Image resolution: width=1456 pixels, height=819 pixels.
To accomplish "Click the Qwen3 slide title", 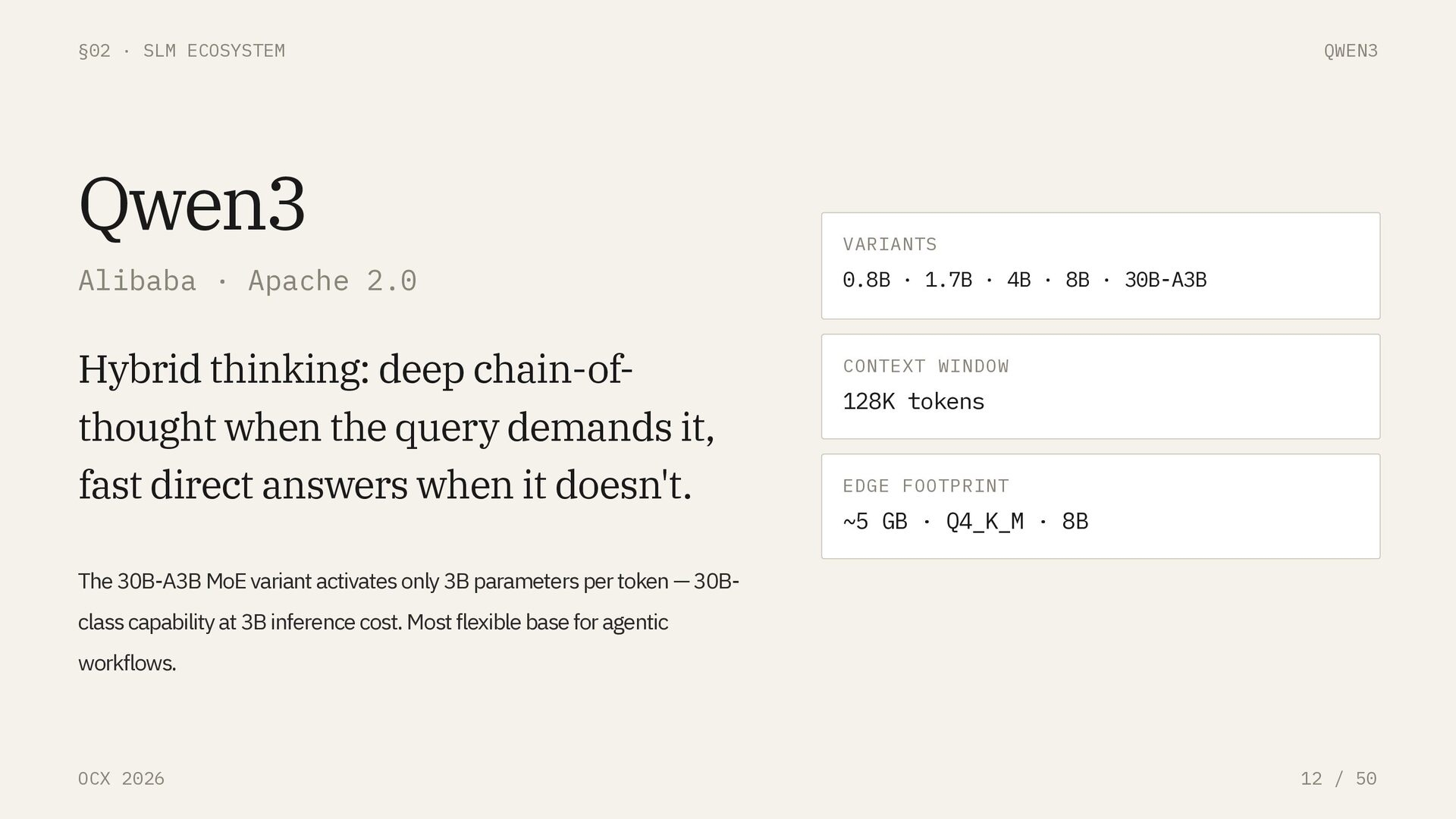I will pos(192,205).
